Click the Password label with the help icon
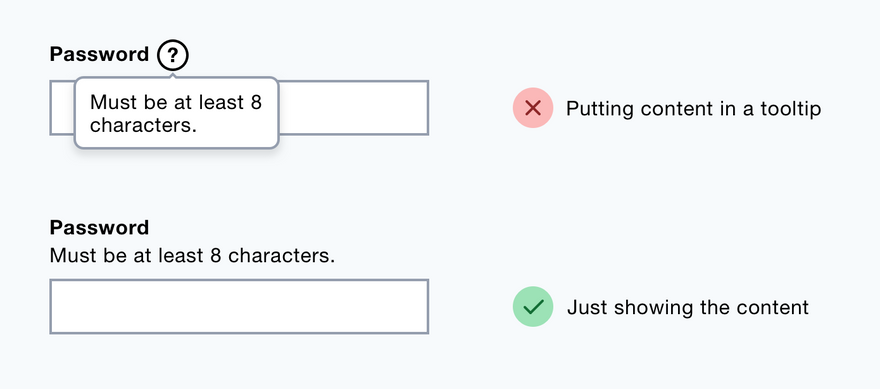This screenshot has width=880, height=389. (x=99, y=55)
